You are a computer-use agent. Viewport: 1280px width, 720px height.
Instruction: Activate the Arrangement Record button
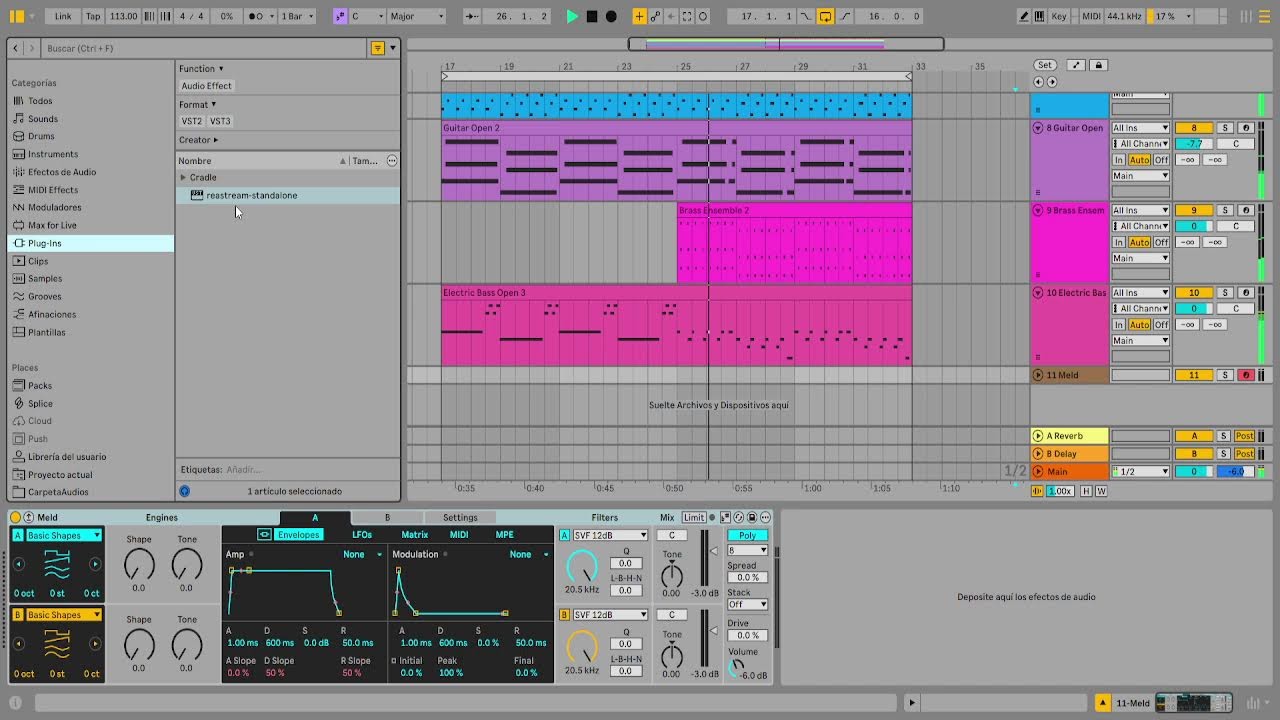(611, 16)
